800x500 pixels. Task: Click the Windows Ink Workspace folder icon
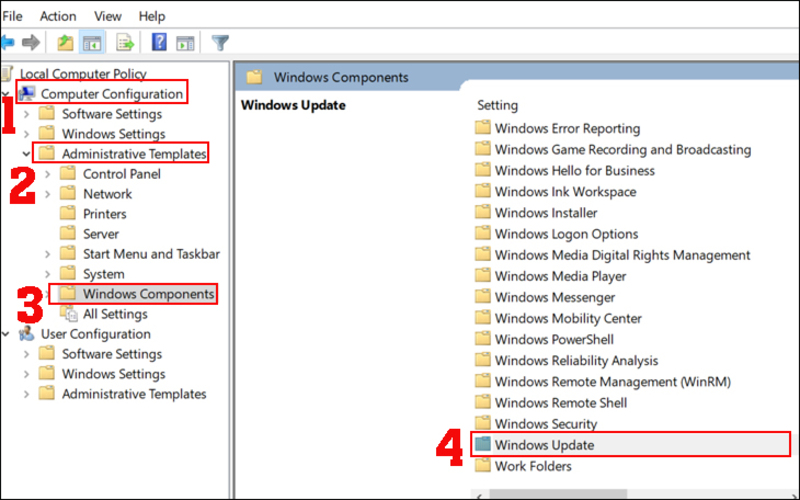click(x=483, y=190)
